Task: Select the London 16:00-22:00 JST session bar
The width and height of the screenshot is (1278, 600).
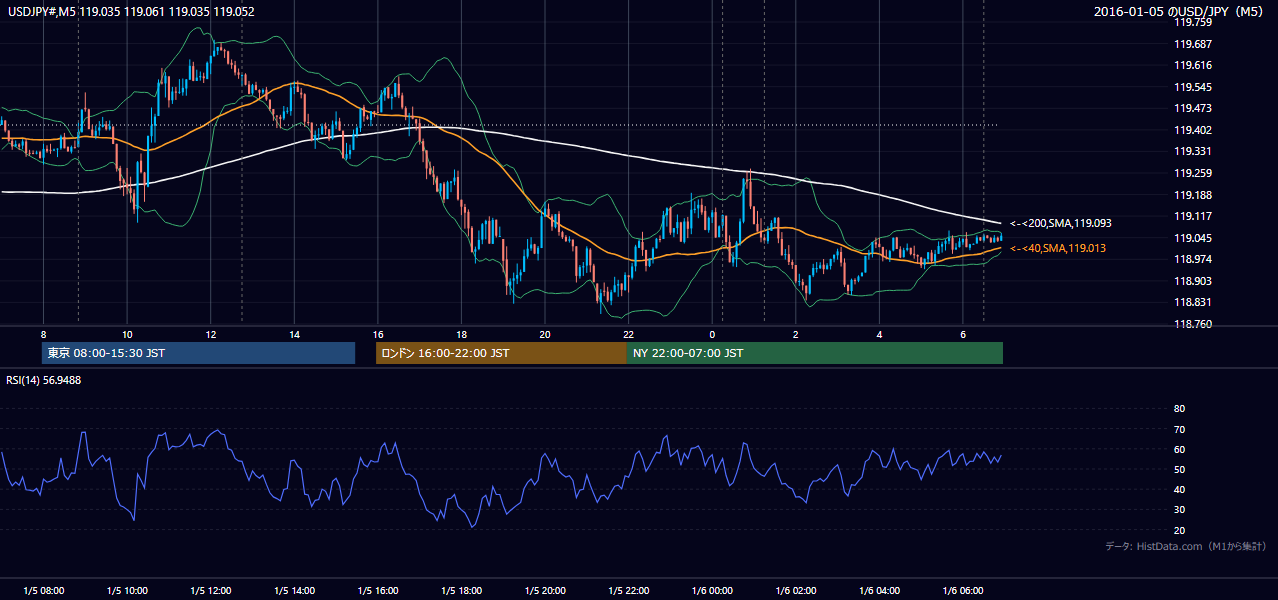Action: [x=501, y=353]
